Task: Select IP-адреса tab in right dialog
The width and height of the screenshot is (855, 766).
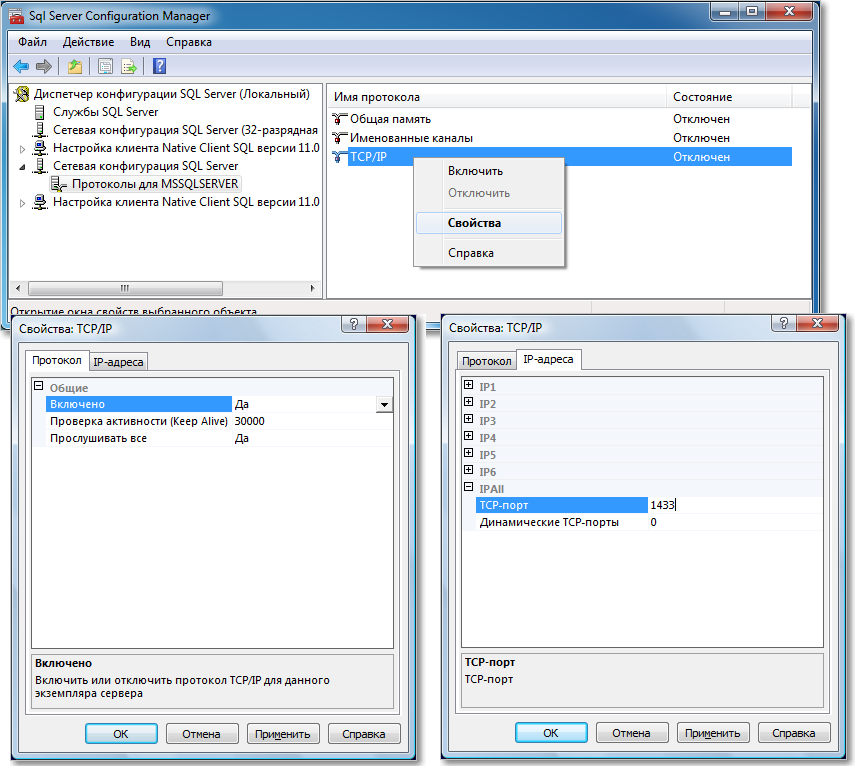Action: click(x=548, y=359)
